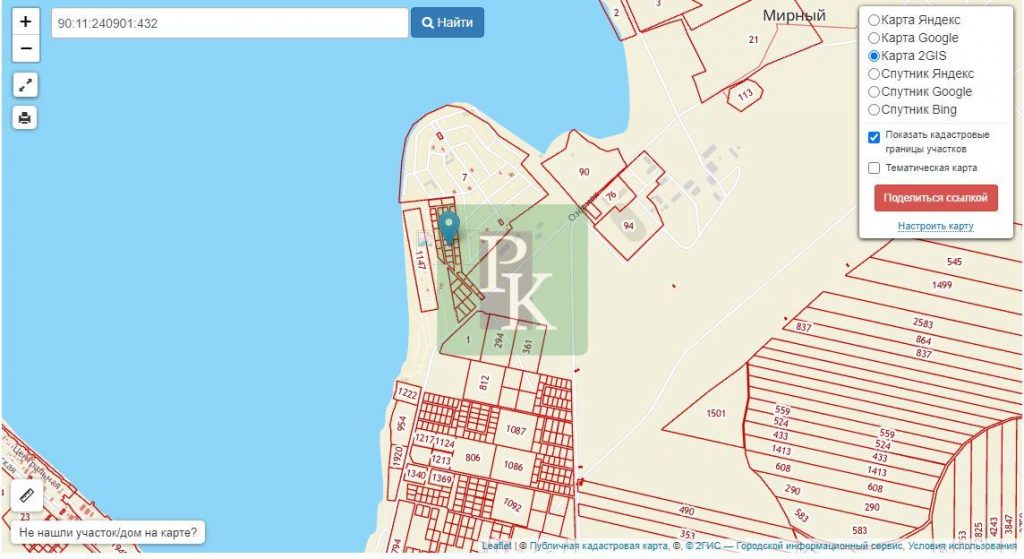The width and height of the screenshot is (1024, 559).
Task: Switch to Спутник Яндекс layer
Action: click(x=874, y=74)
